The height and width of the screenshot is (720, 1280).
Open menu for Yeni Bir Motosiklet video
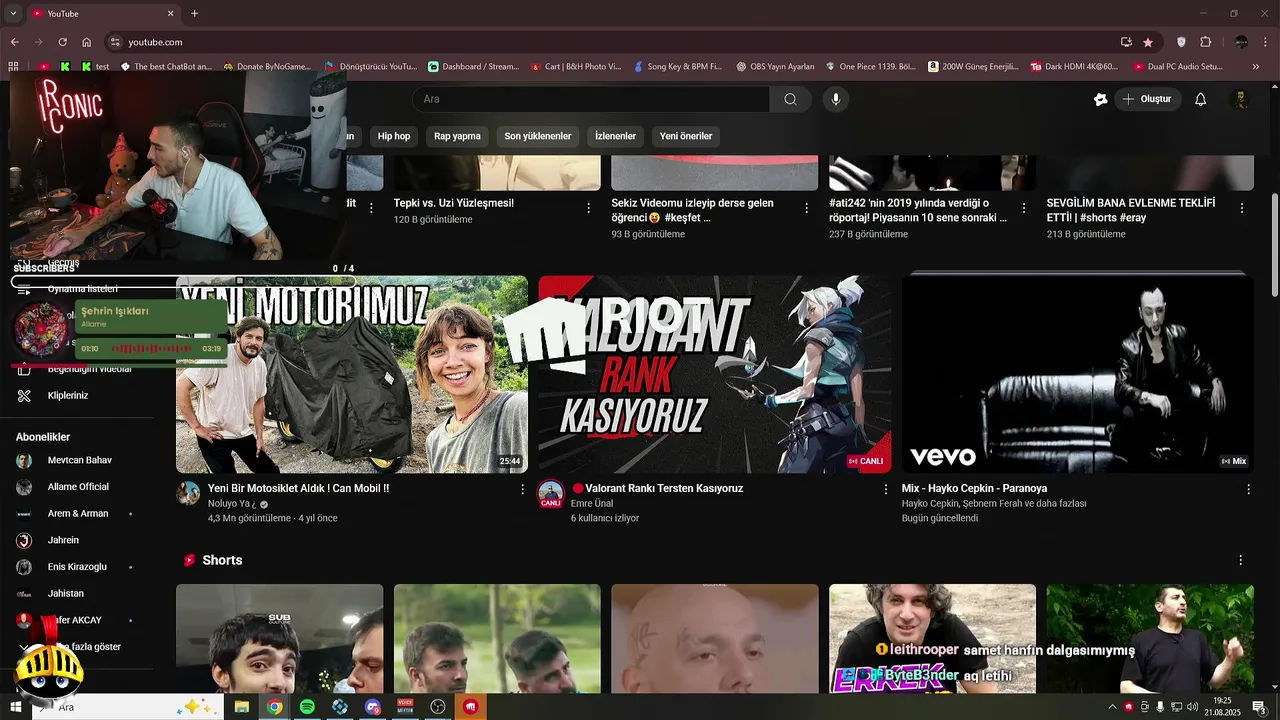click(x=522, y=490)
